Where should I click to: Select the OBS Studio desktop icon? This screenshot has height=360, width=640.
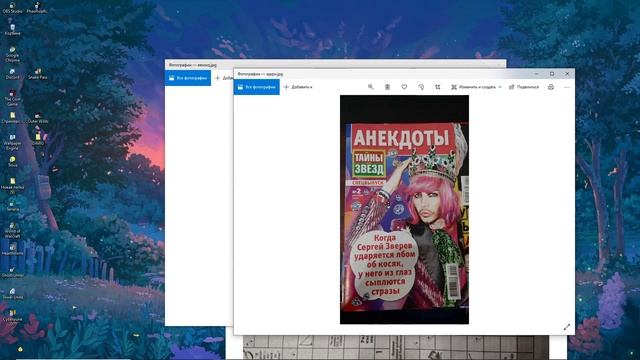[x=13, y=8]
